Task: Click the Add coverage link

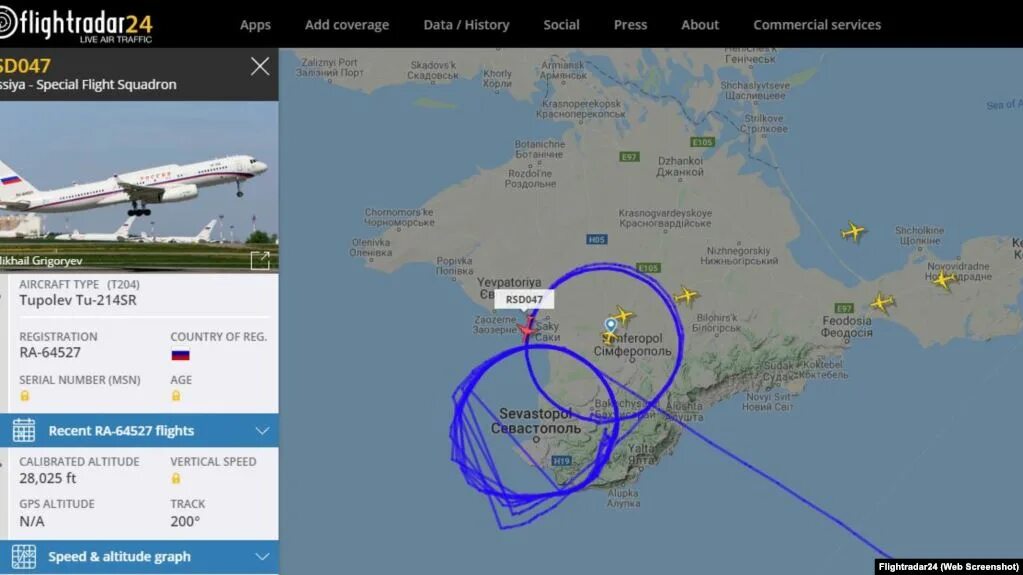Action: click(x=347, y=25)
